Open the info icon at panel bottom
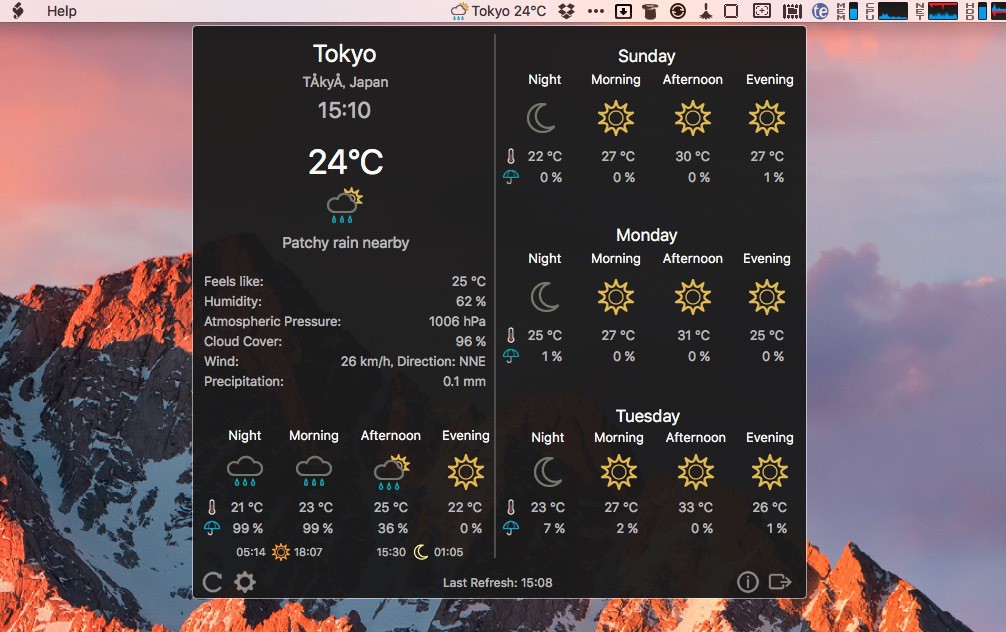The width and height of the screenshot is (1006, 632). coord(747,582)
